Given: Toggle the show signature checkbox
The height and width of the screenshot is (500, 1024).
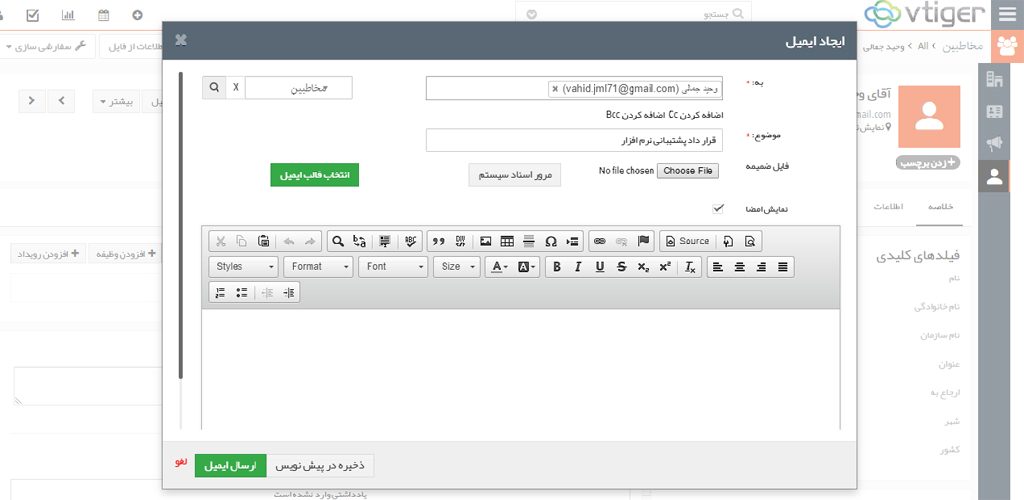Looking at the screenshot, I should 717,209.
